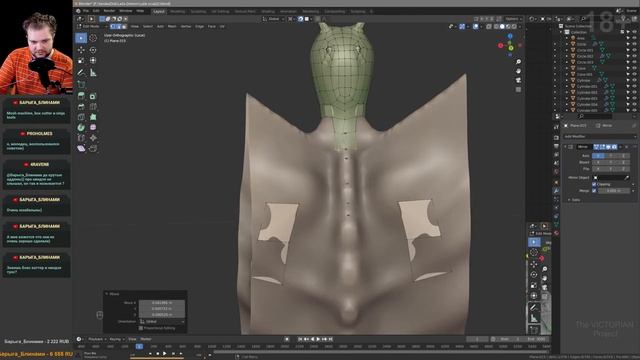Open the Render properties tab icon
Viewport: 640px width, 360px height.
(556, 137)
